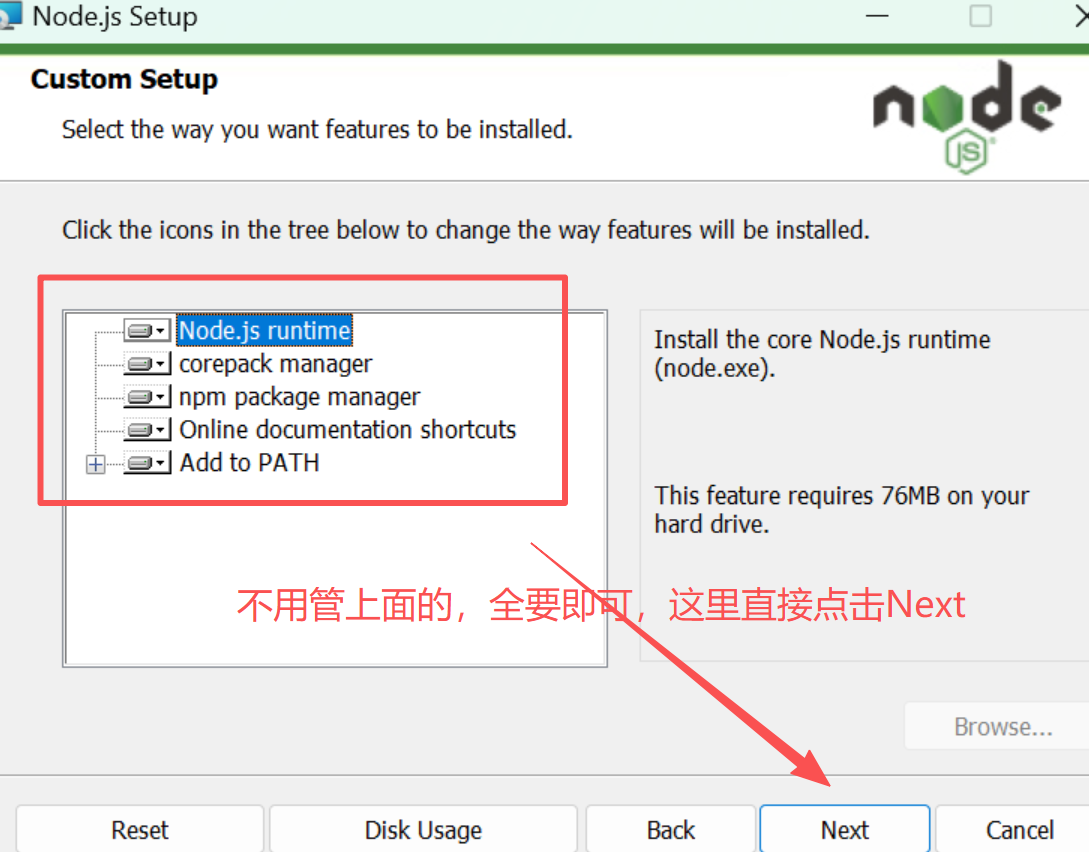
Task: Minimize the Node.js Setup window
Action: coord(877,16)
